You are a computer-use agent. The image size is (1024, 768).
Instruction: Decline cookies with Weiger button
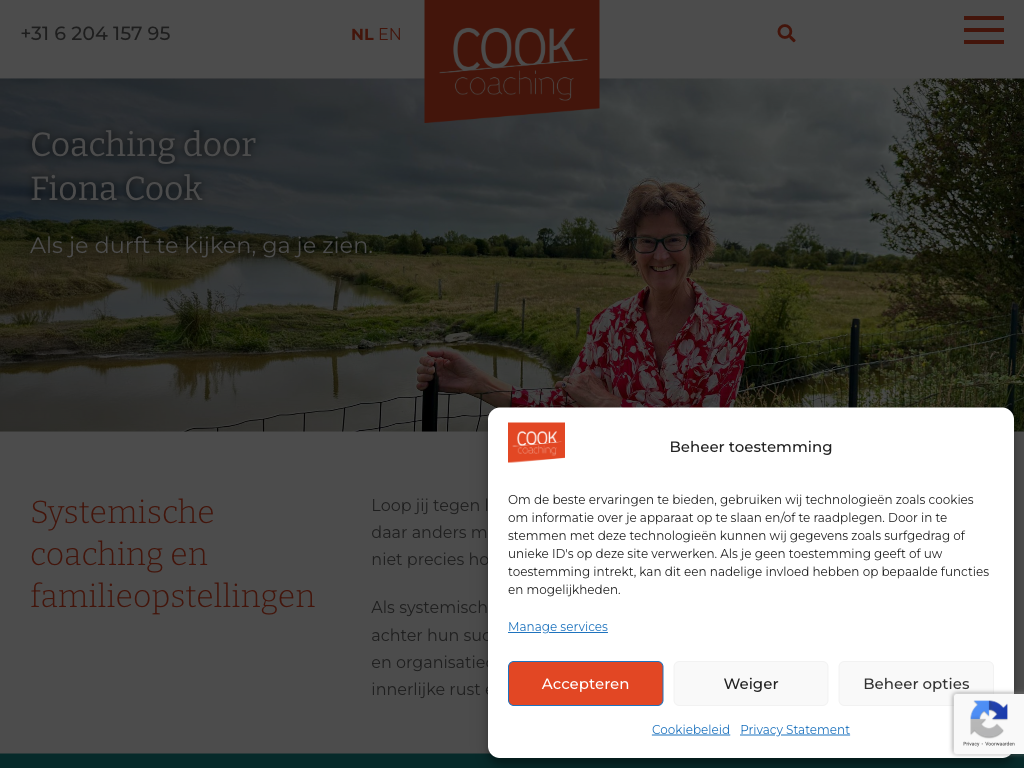750,683
